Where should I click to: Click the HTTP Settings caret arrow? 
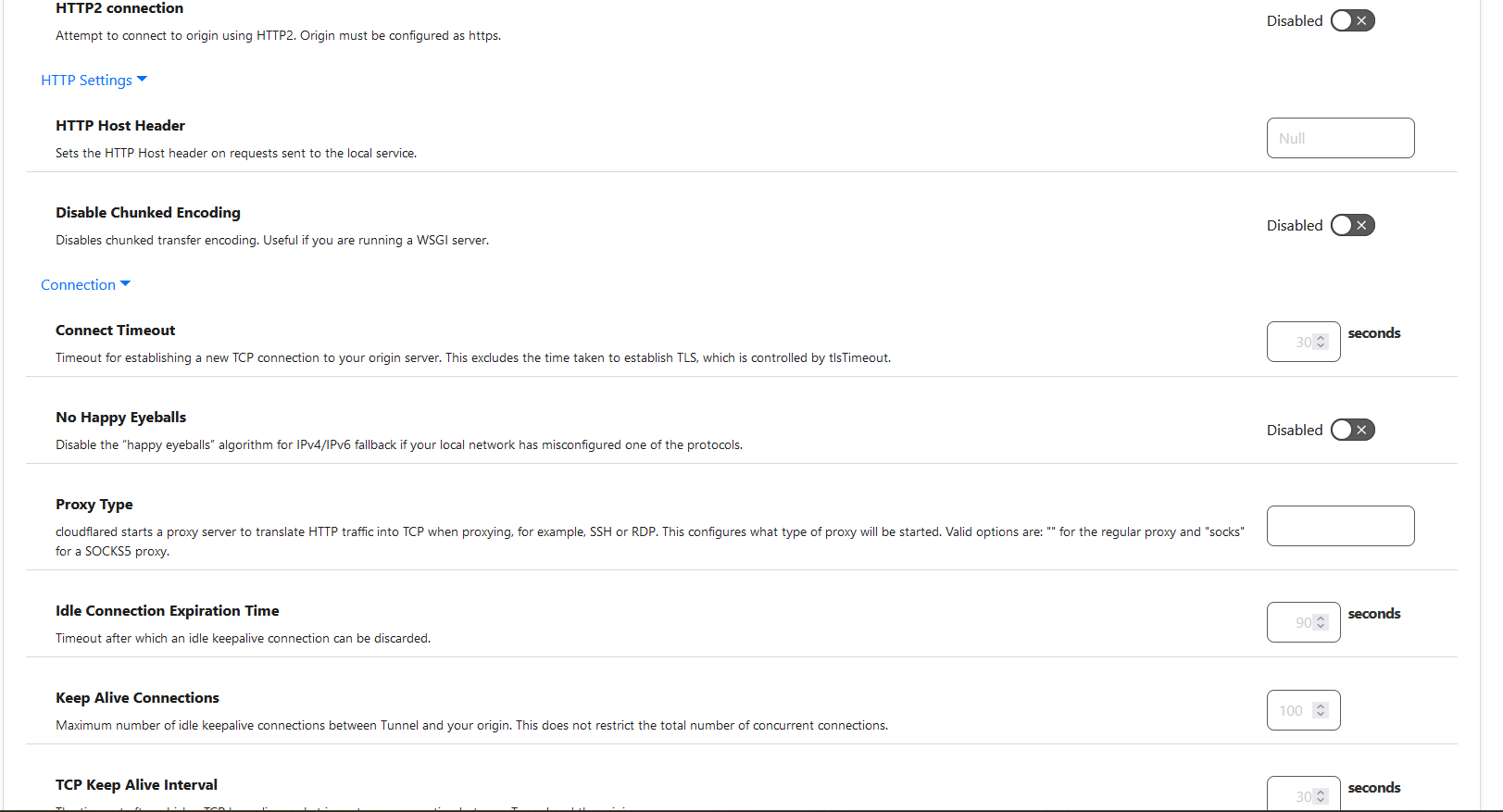click(142, 80)
